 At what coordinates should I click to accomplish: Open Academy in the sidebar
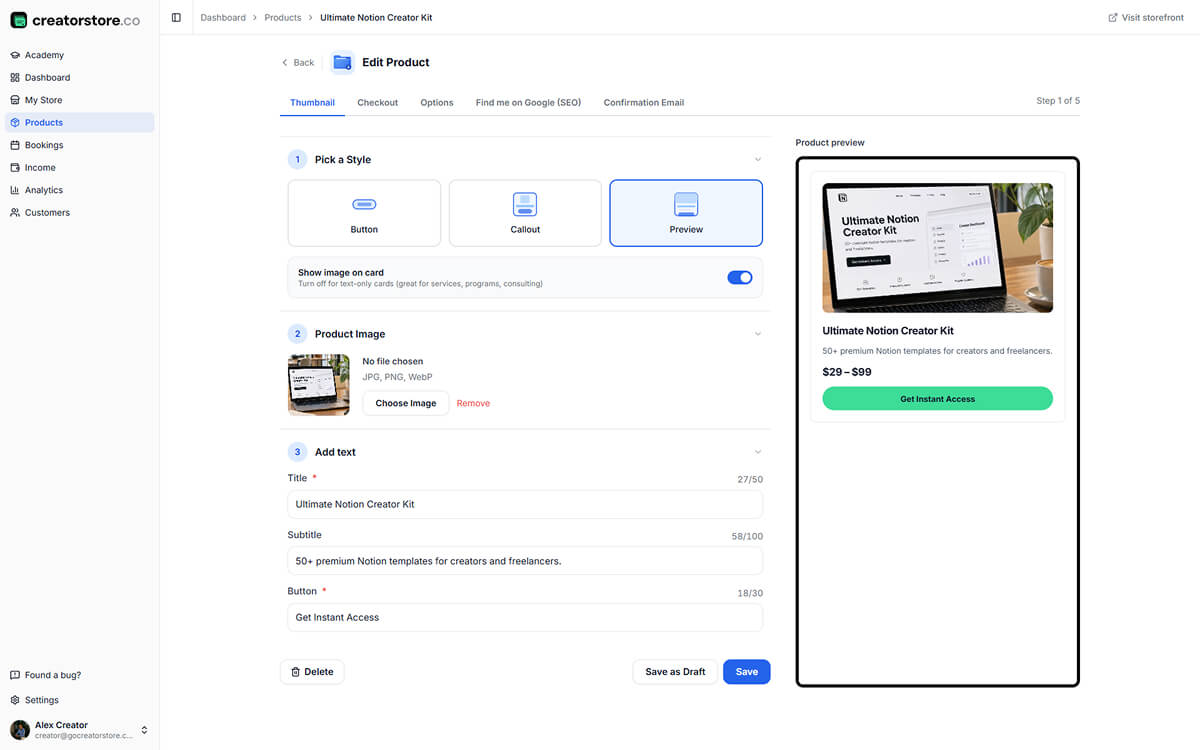pyautogui.click(x=80, y=55)
